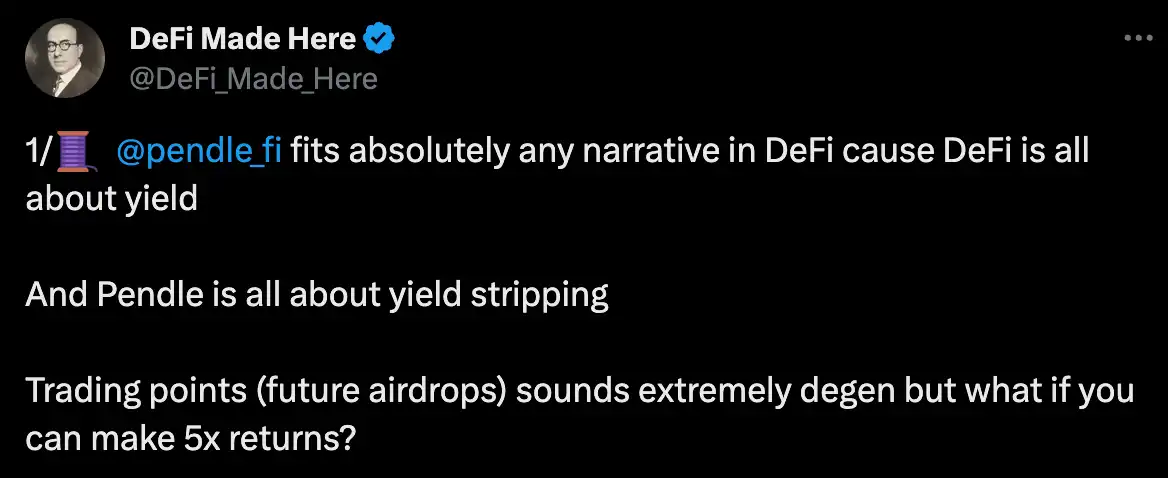
Task: Open the @DeFi_Made_Here handle link
Action: (x=254, y=77)
